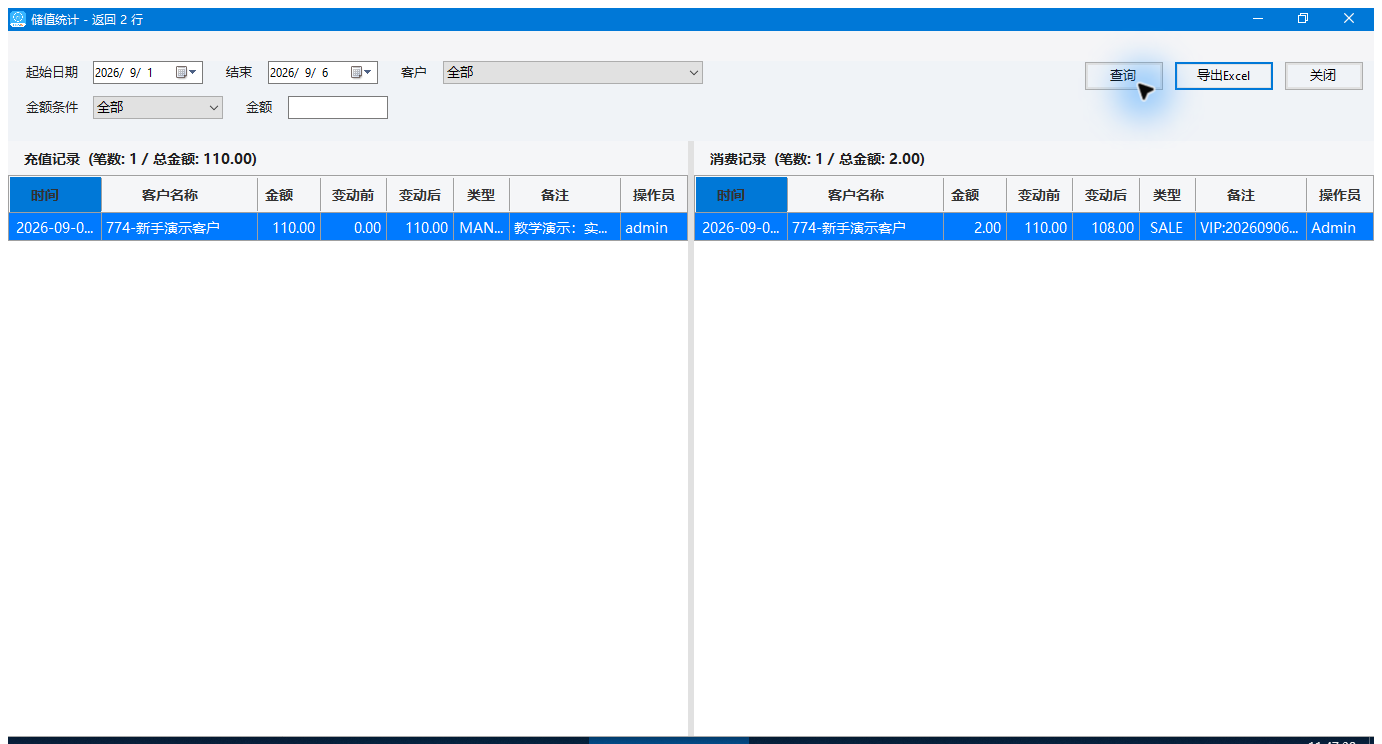Select the 110.00 金额 cell in 充值记录
Viewport: 1382px width, 744px height.
[289, 227]
